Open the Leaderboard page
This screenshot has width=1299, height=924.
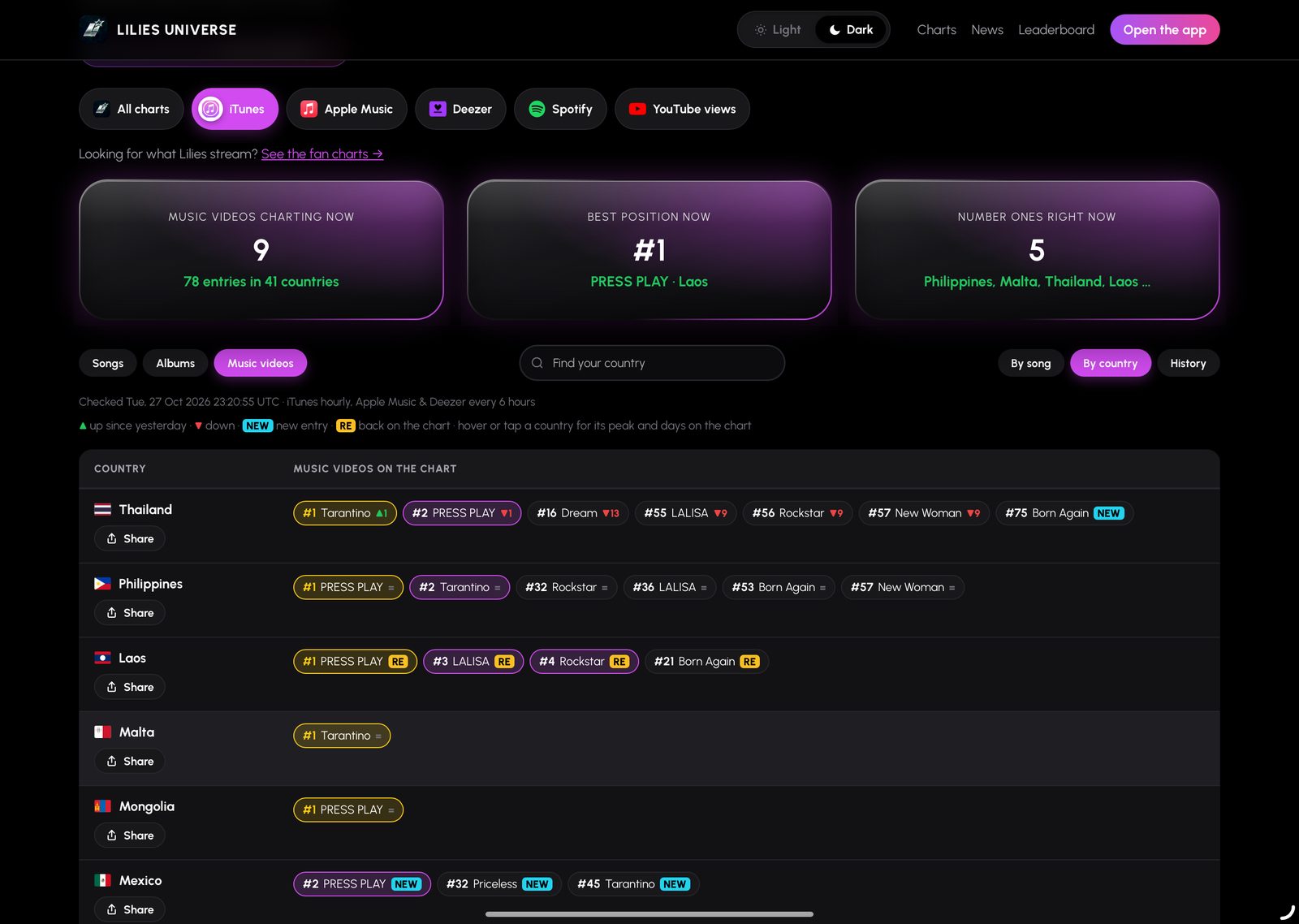[1056, 30]
